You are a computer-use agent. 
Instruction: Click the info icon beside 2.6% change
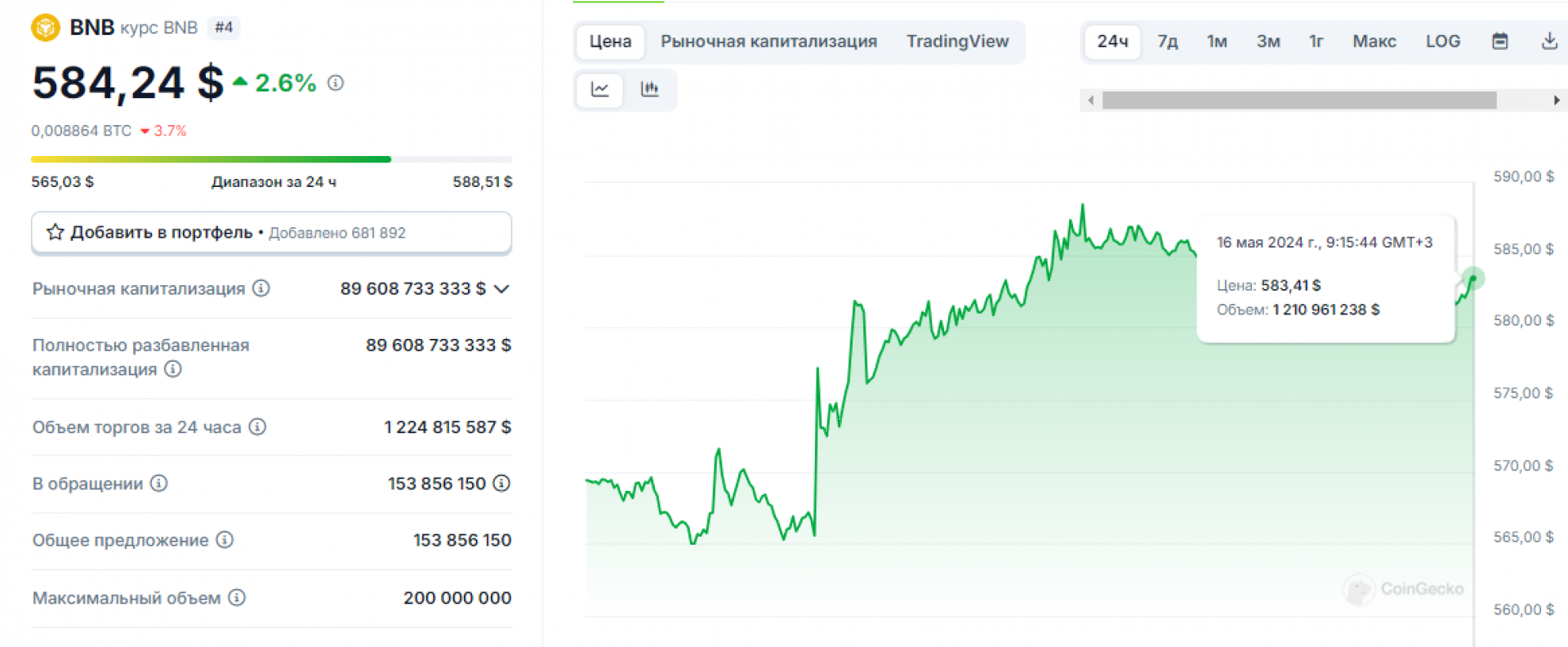pos(336,83)
